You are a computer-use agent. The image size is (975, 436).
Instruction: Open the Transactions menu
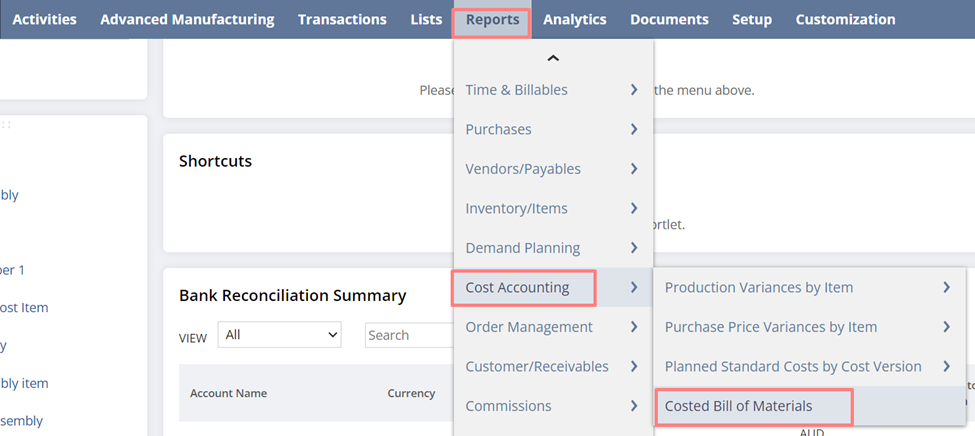click(x=342, y=19)
